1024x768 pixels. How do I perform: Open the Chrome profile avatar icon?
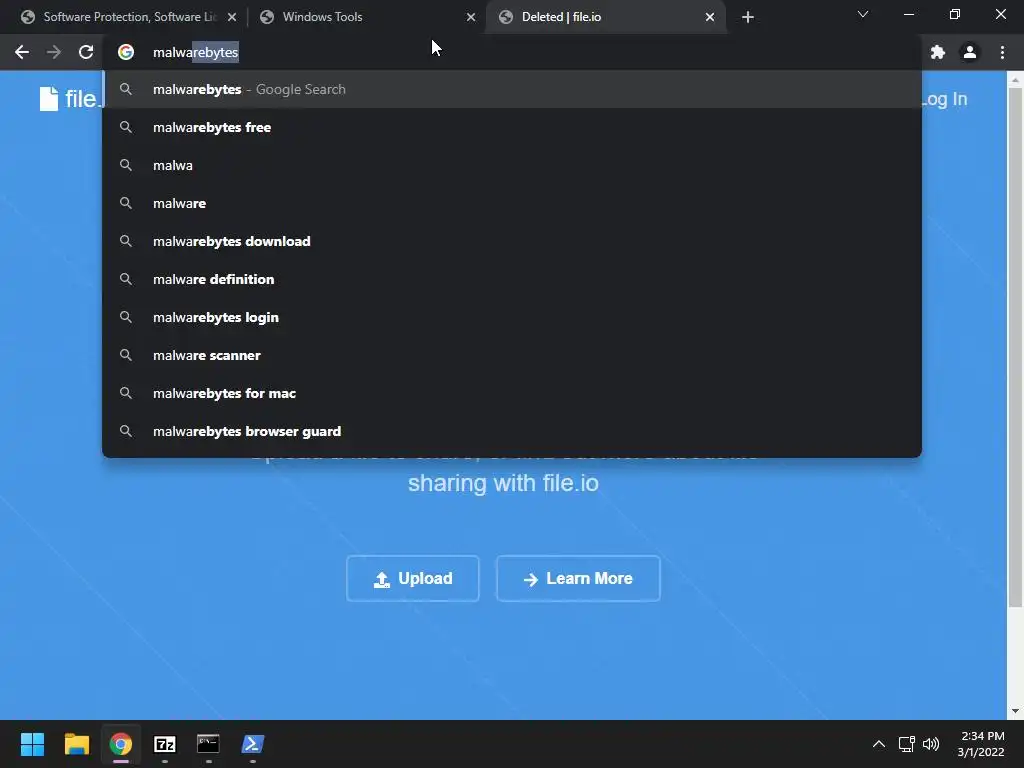(970, 52)
